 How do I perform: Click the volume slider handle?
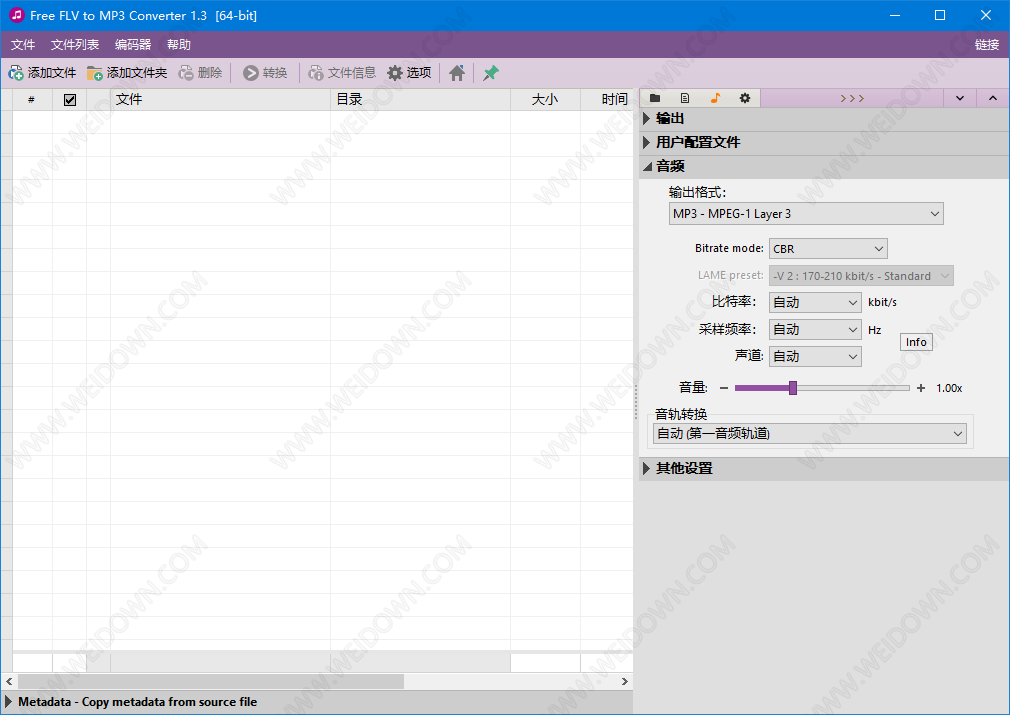click(x=793, y=388)
